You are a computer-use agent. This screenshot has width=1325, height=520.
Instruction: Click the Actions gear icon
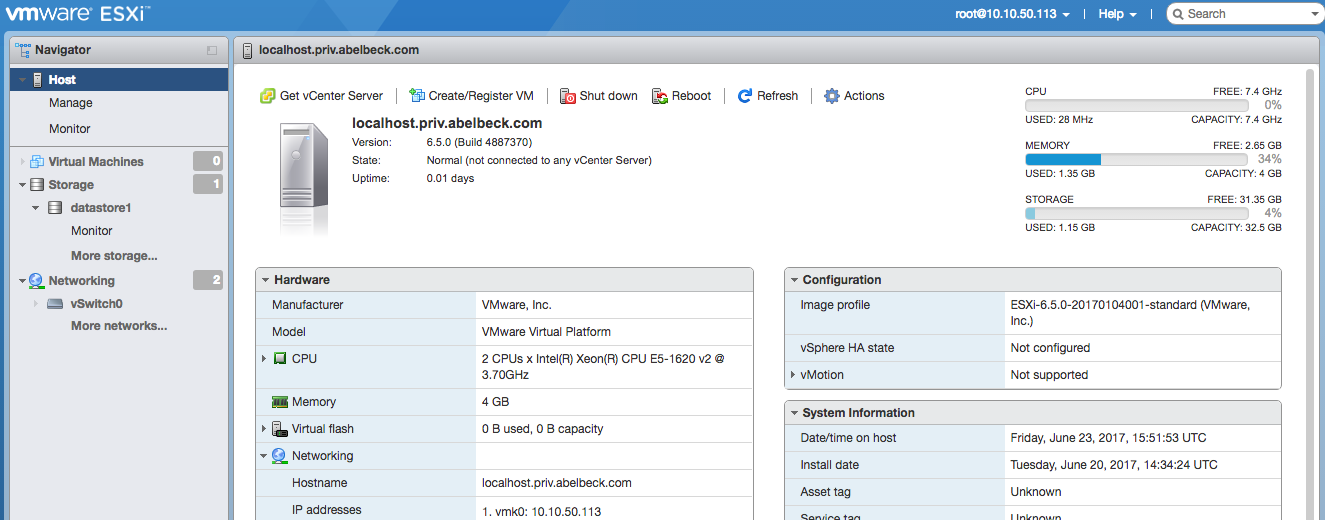[832, 96]
